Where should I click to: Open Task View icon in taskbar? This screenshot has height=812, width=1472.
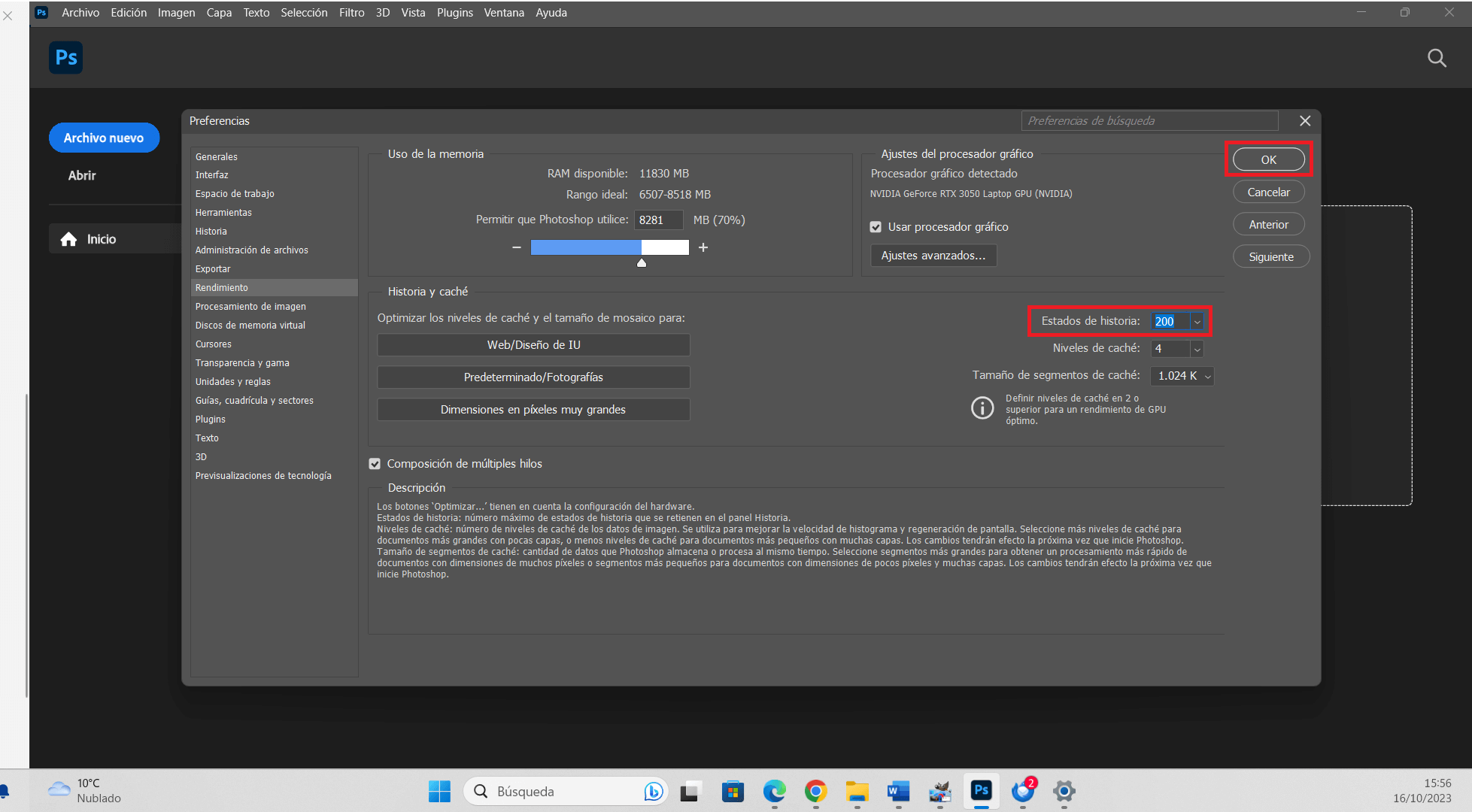click(690, 791)
